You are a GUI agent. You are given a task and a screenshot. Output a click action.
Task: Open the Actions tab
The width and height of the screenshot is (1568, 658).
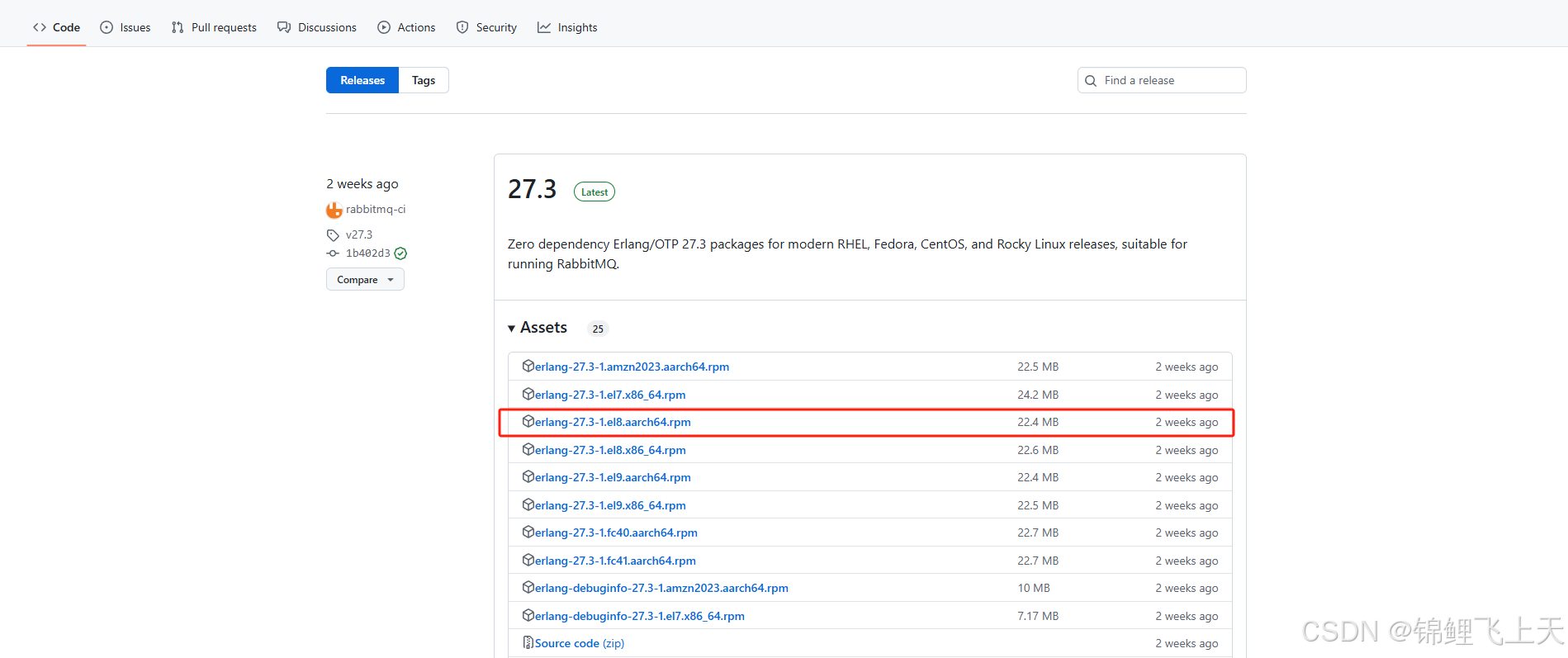(x=406, y=27)
